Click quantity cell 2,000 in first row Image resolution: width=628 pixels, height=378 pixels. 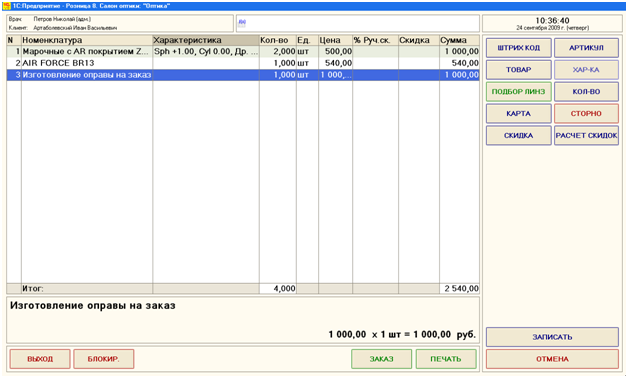pos(278,52)
